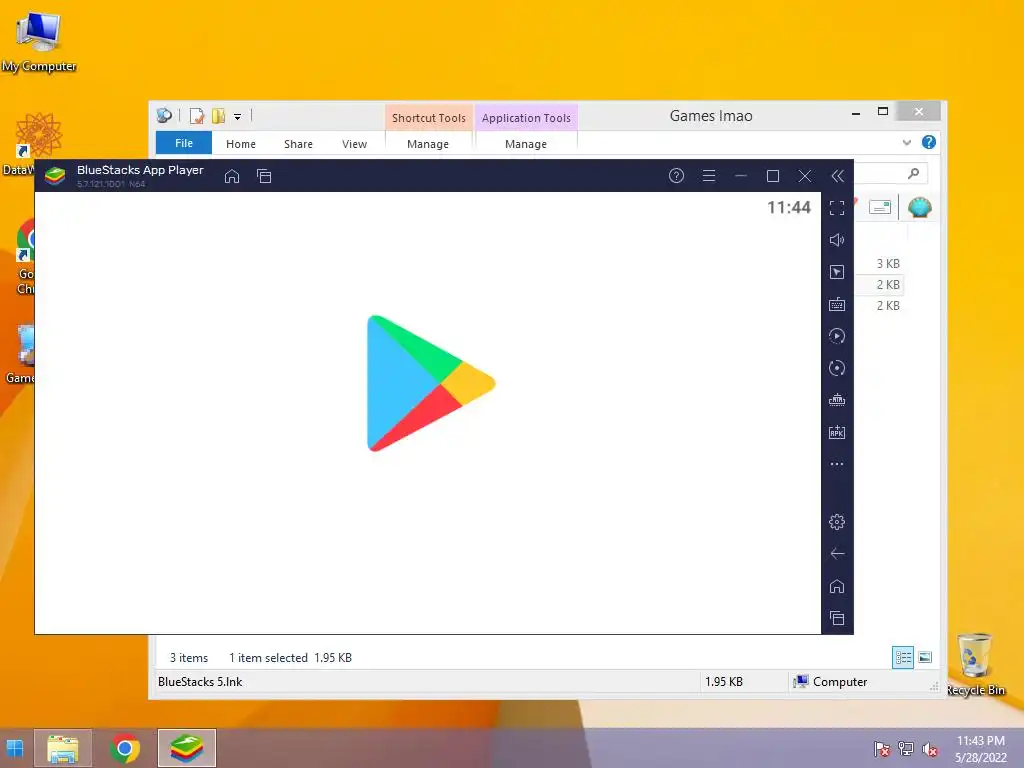Open File Explorer from taskbar
The width and height of the screenshot is (1024, 768).
point(63,748)
